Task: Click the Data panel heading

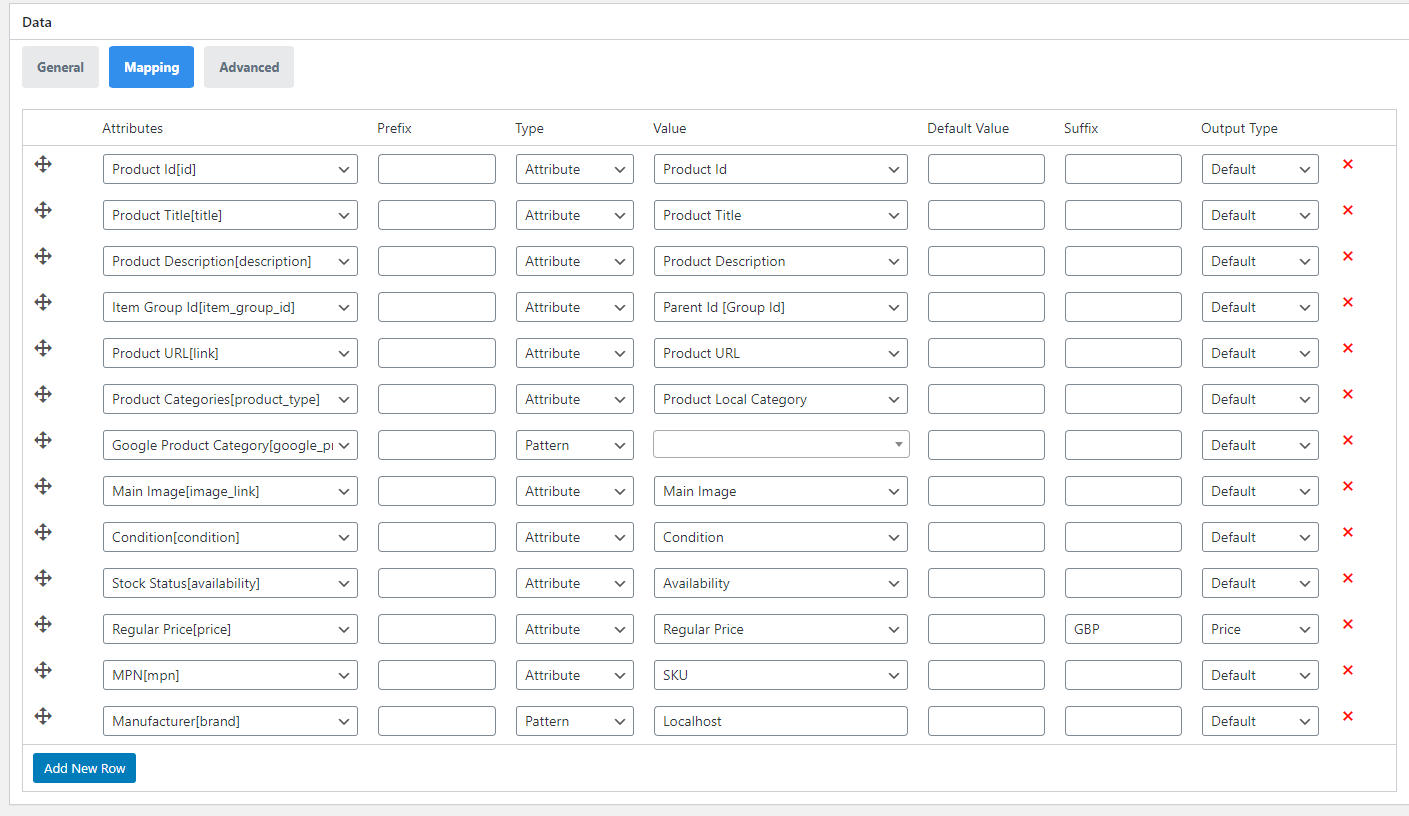Action: [37, 21]
